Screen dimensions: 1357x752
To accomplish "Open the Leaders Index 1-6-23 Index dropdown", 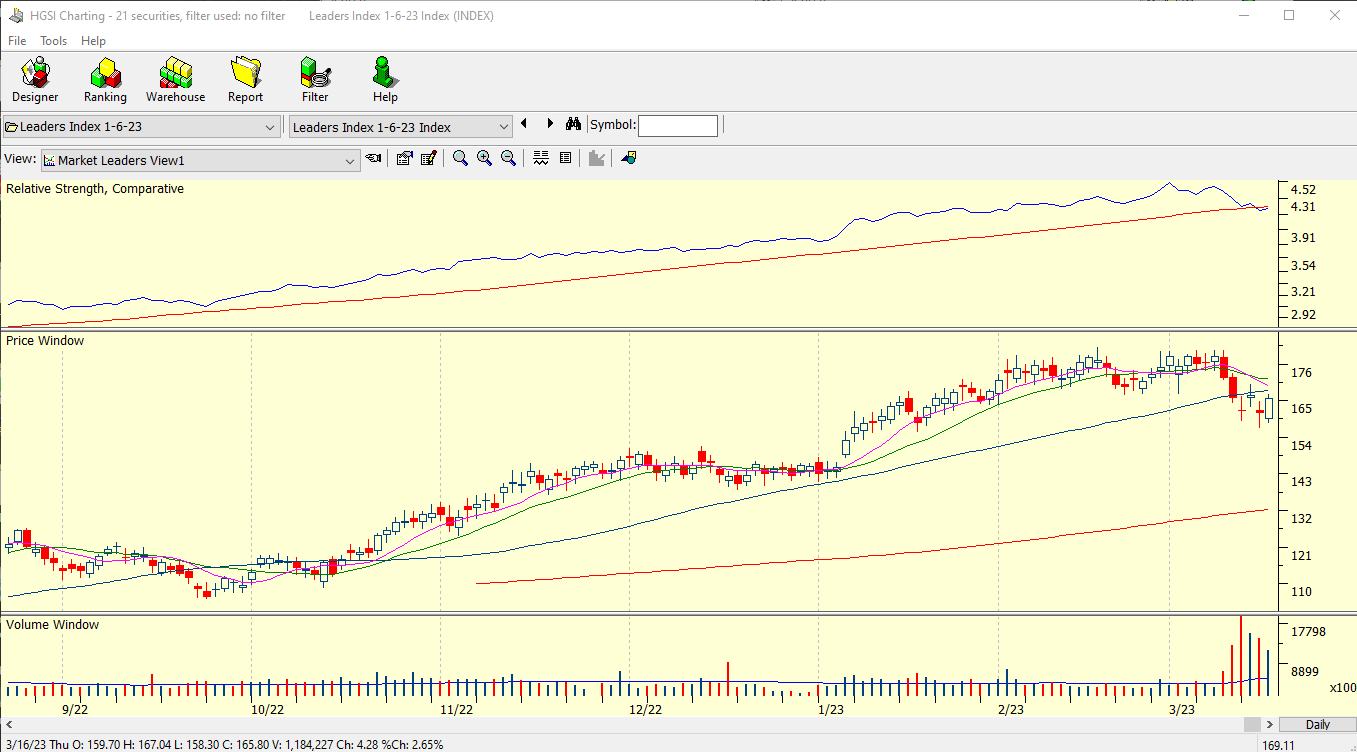I will pos(401,127).
